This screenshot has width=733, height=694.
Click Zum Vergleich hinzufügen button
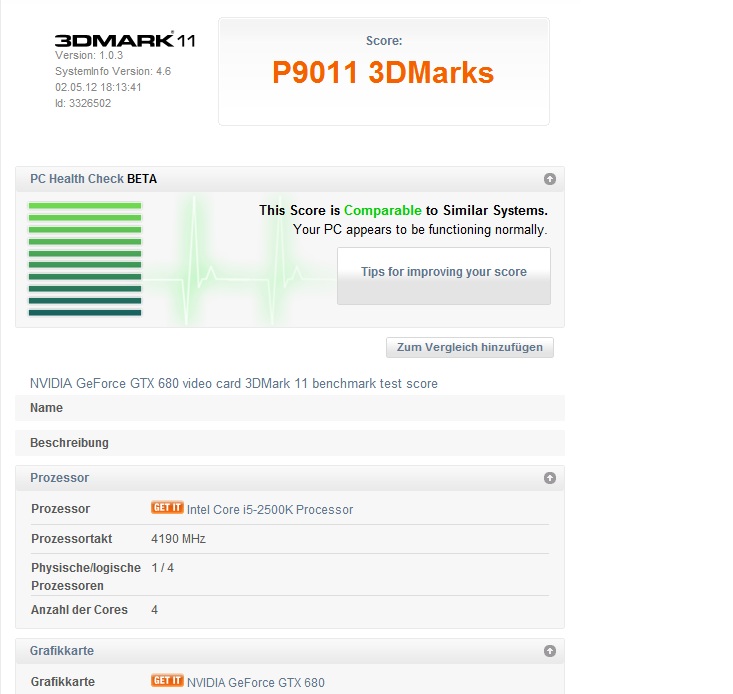tap(470, 347)
